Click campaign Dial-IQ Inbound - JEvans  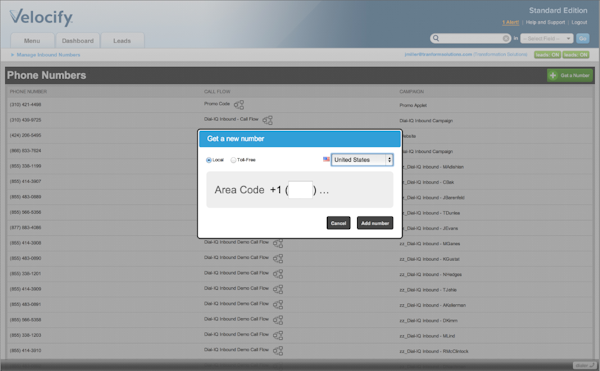pyautogui.click(x=430, y=228)
